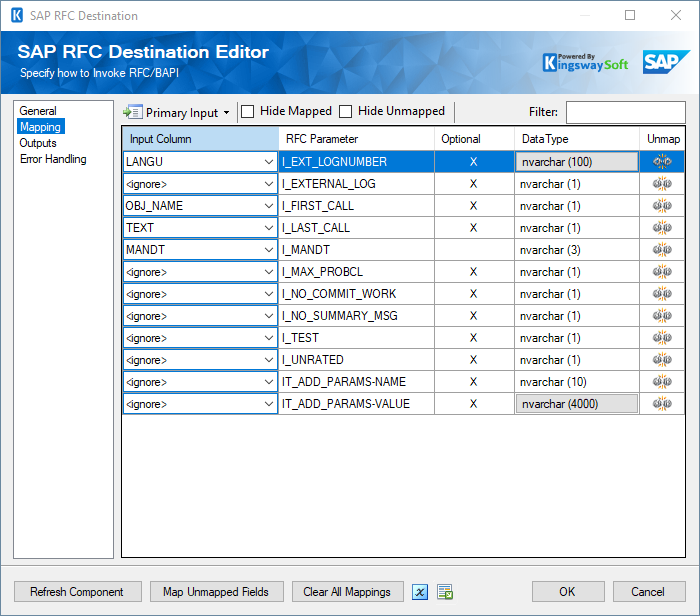
Task: Unmap the I_TEST row
Action: click(x=662, y=337)
